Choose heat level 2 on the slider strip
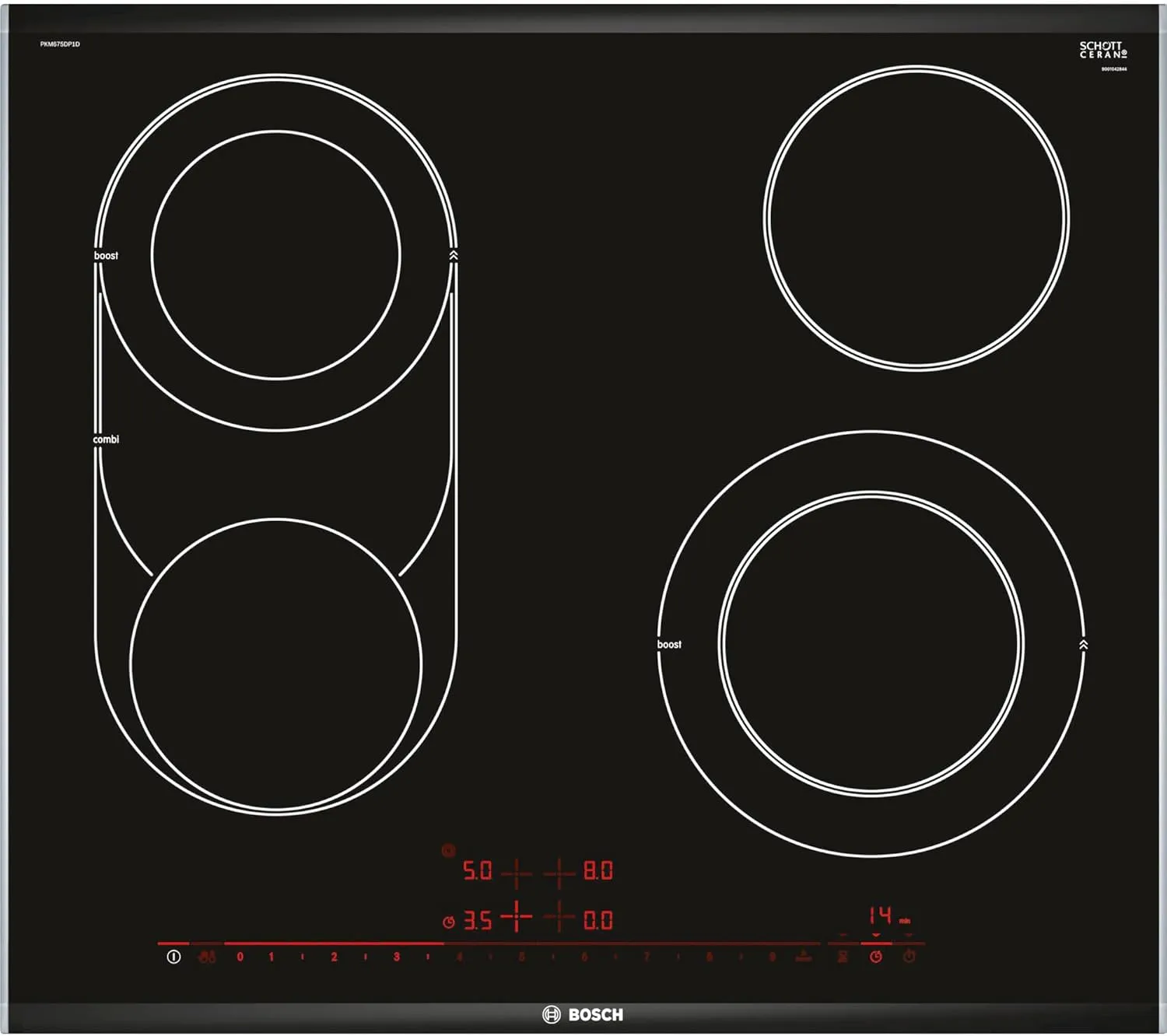Image resolution: width=1167 pixels, height=1036 pixels. pyautogui.click(x=334, y=957)
